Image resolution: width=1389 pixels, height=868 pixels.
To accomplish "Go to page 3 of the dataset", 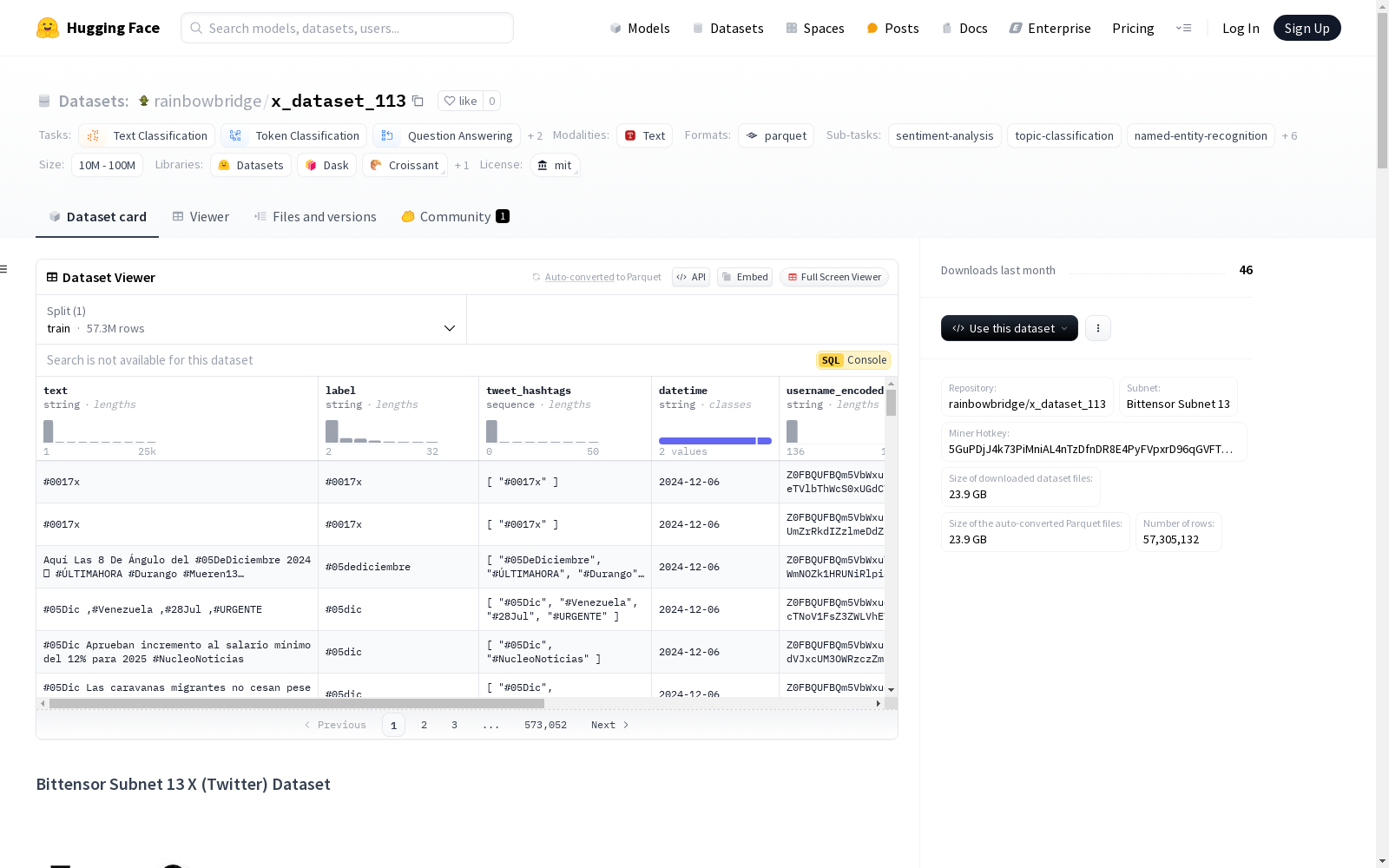I will 454,726.
